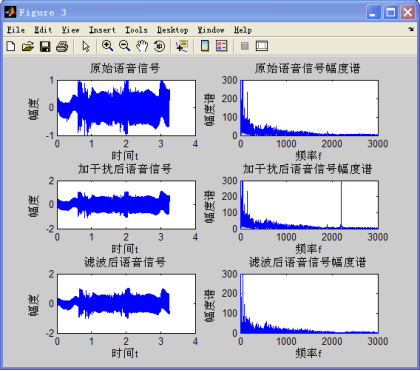The height and width of the screenshot is (371, 420).
Task: Maximize the Figure 3 window
Action: [391, 13]
